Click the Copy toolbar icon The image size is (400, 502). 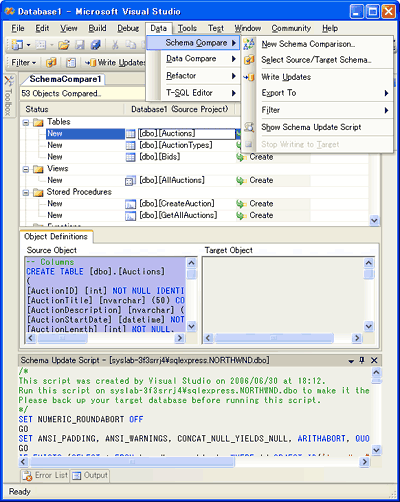click(x=131, y=45)
